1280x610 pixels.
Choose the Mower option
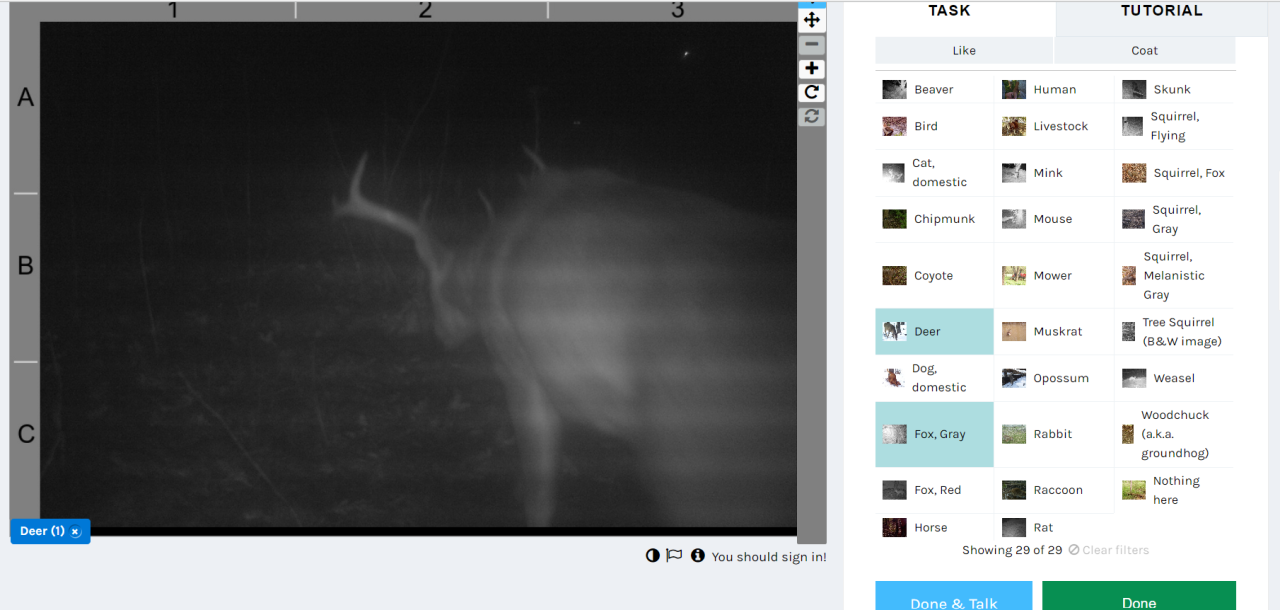(1055, 276)
